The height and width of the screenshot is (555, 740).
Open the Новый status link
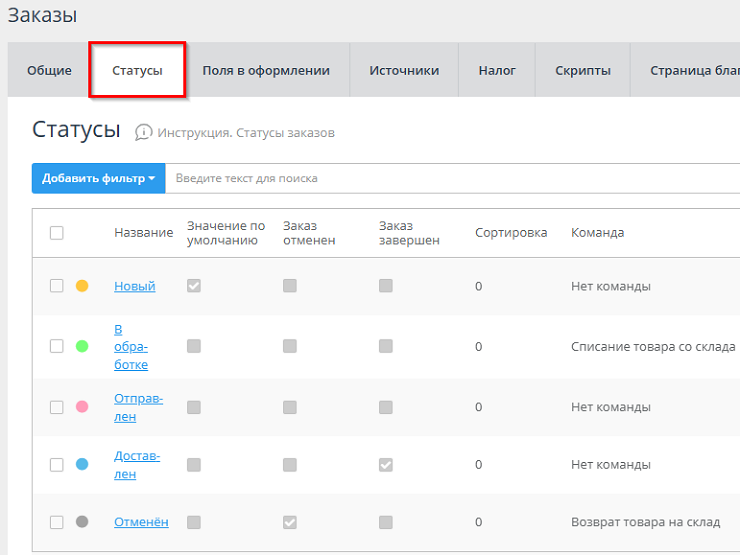coord(135,286)
